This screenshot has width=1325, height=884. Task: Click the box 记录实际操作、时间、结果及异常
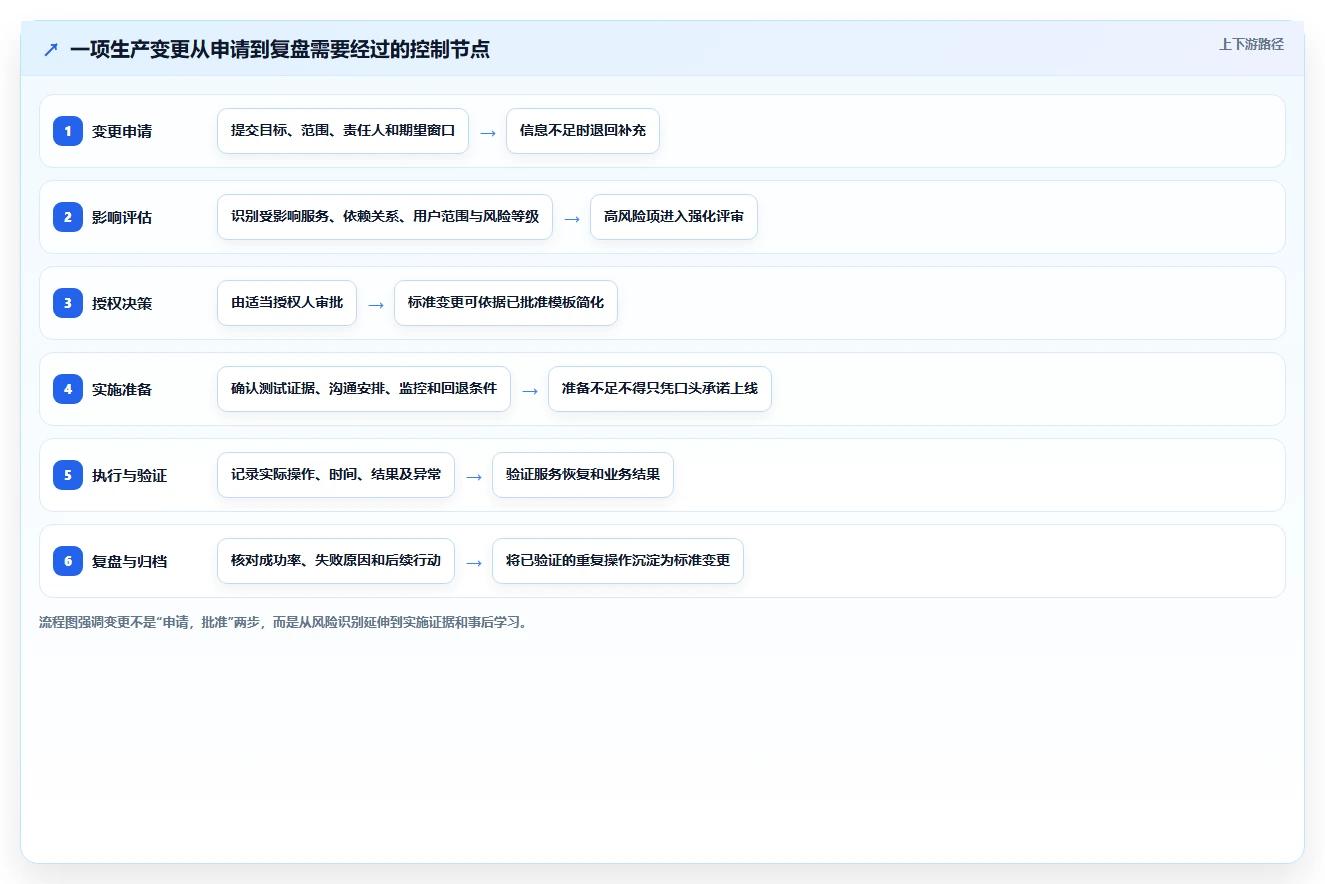coord(336,475)
